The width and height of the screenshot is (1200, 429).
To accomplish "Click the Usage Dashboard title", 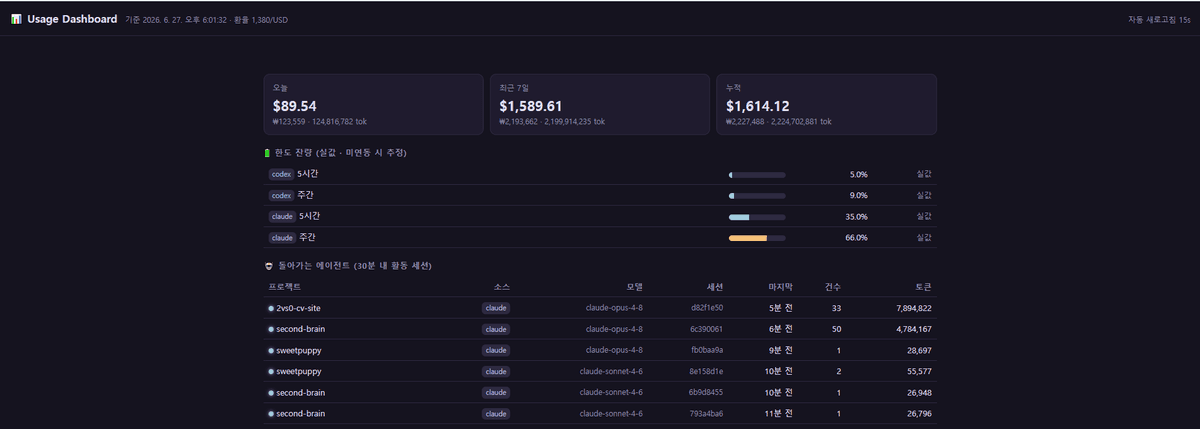I will click(x=72, y=19).
